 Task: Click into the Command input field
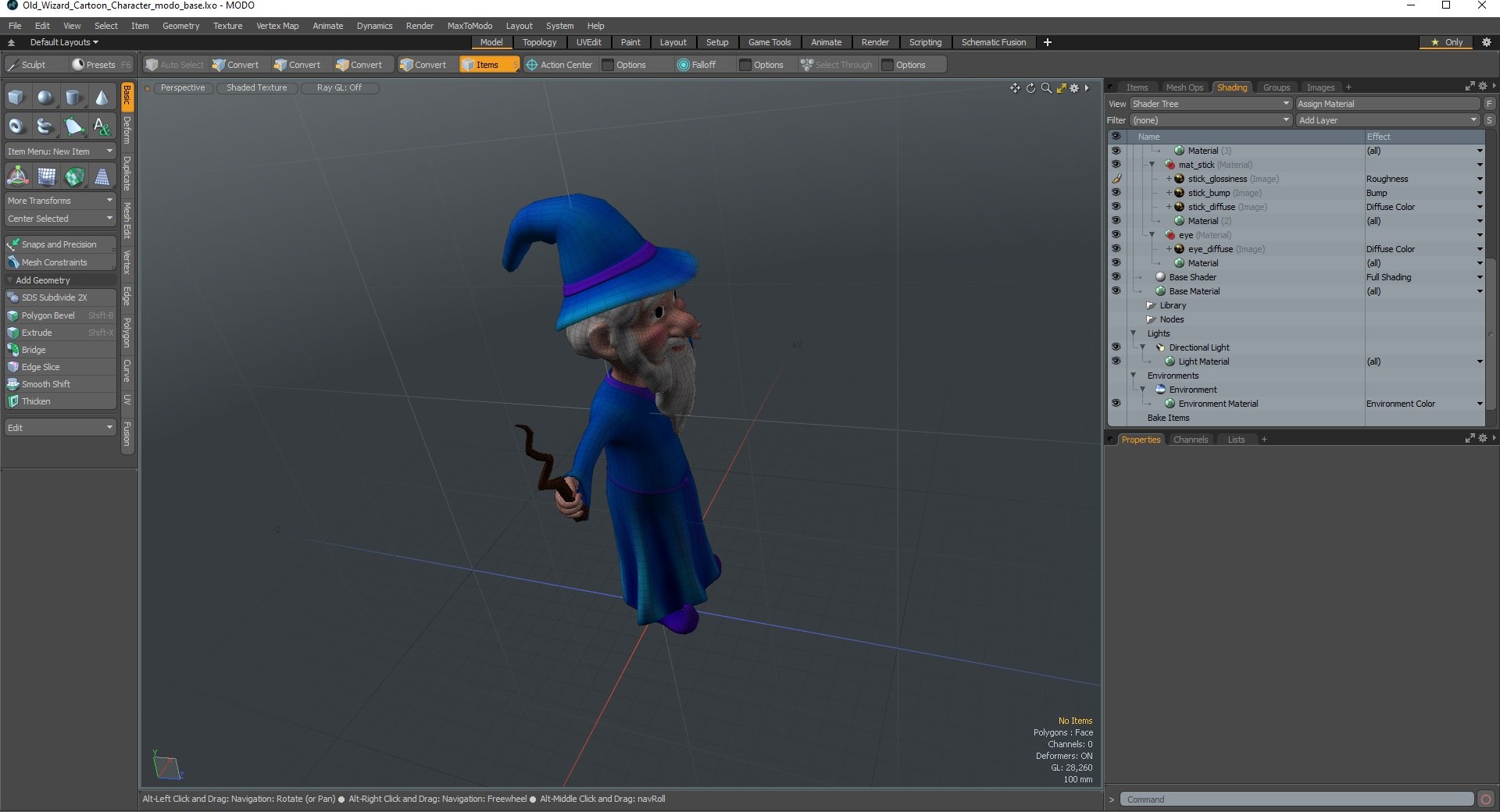tap(1297, 800)
